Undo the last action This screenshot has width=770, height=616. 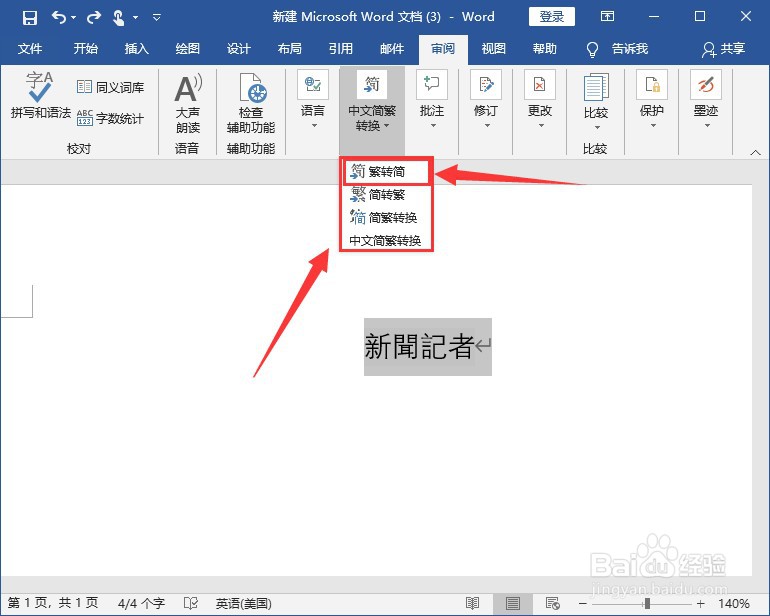[x=59, y=18]
